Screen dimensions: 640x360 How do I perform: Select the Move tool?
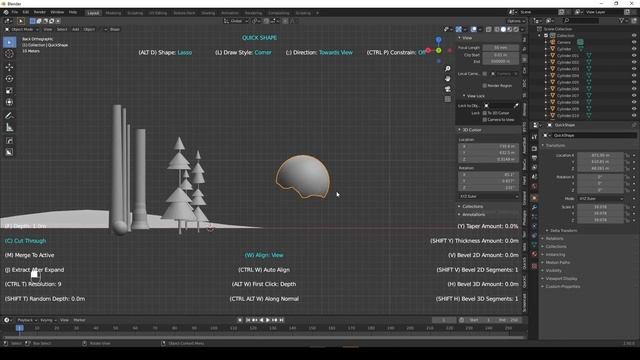point(9,67)
